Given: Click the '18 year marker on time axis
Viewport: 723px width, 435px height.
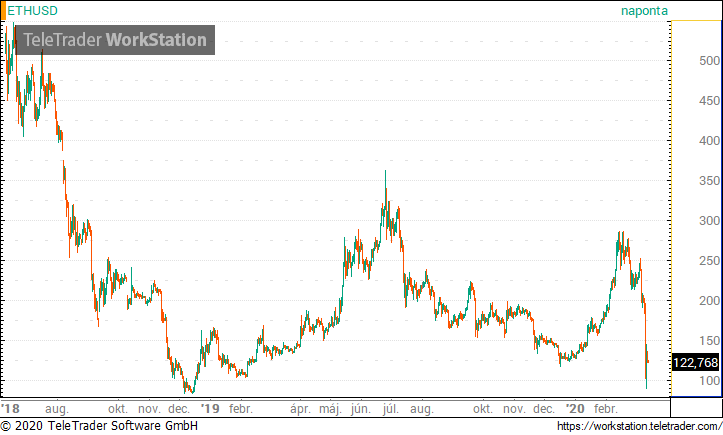Looking at the screenshot, I should pos(10,409).
